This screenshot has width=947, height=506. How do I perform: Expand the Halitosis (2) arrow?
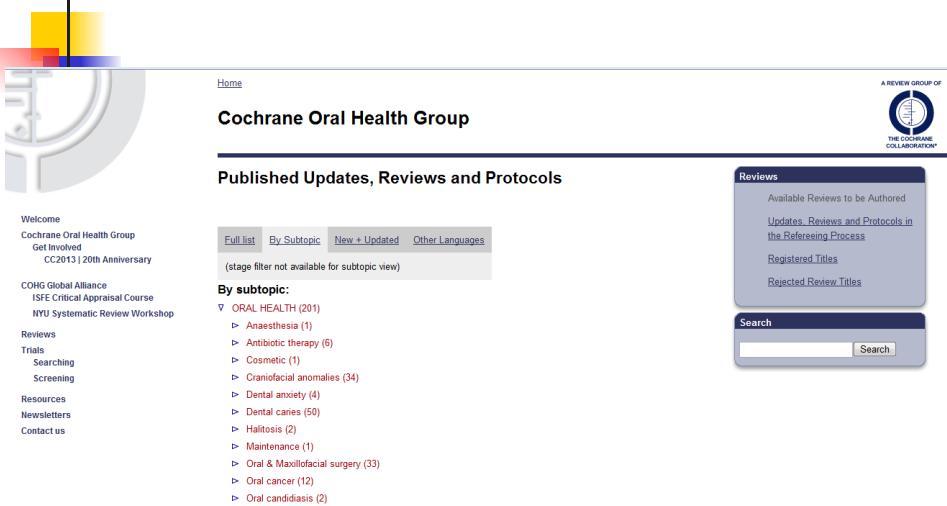pos(236,429)
